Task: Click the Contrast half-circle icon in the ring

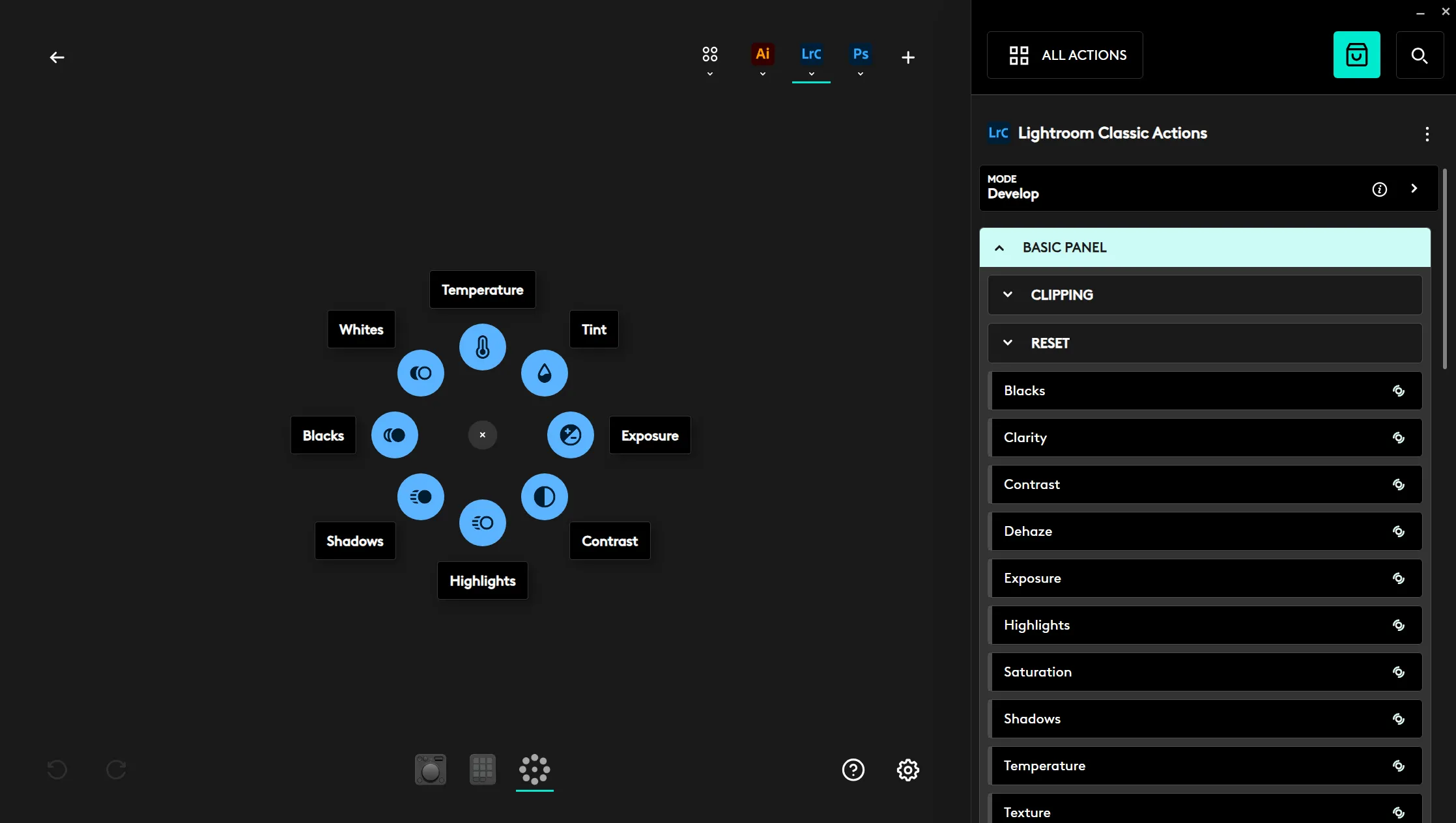Action: tap(545, 497)
